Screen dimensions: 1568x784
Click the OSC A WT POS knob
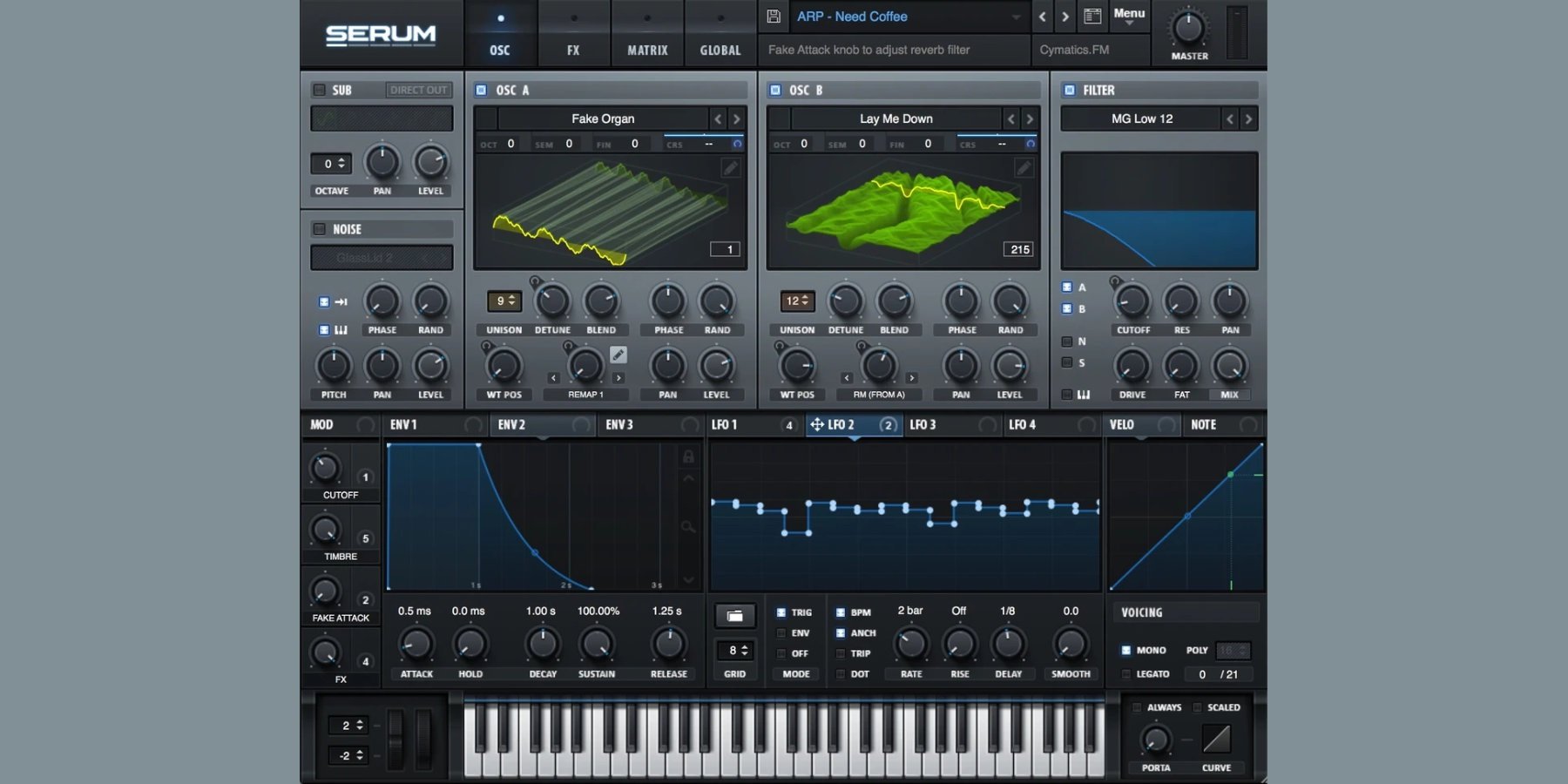click(x=504, y=367)
